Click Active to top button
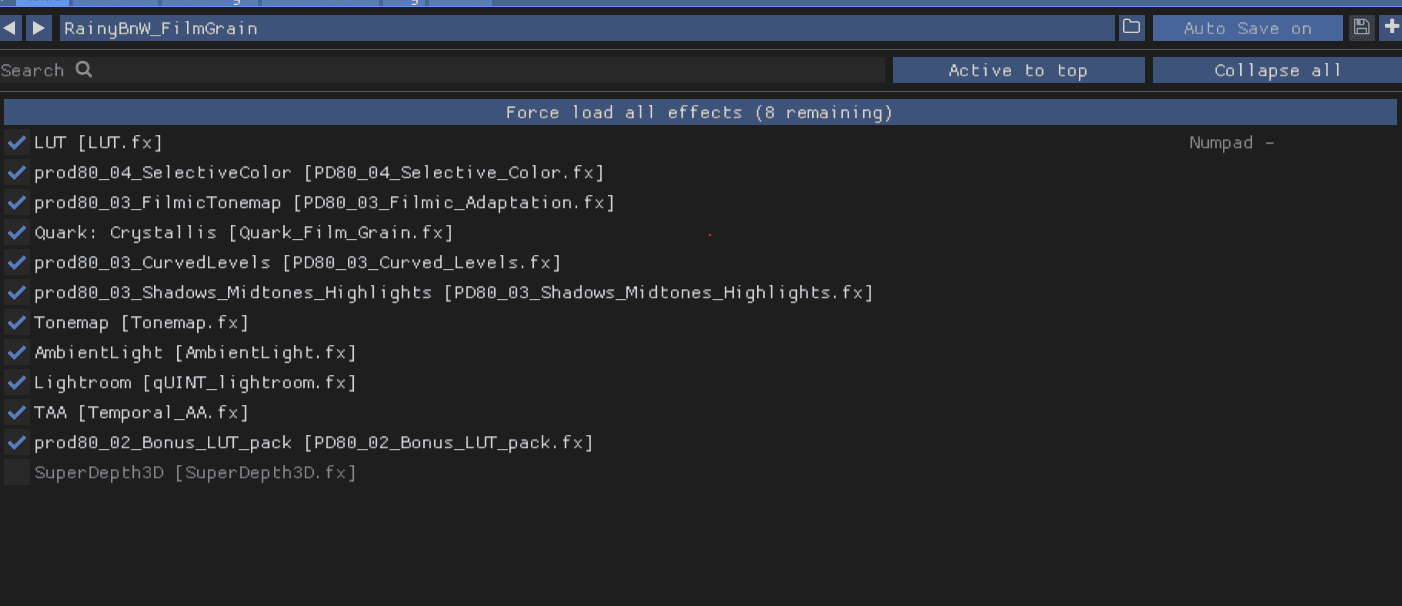The width and height of the screenshot is (1402, 606). point(1018,70)
